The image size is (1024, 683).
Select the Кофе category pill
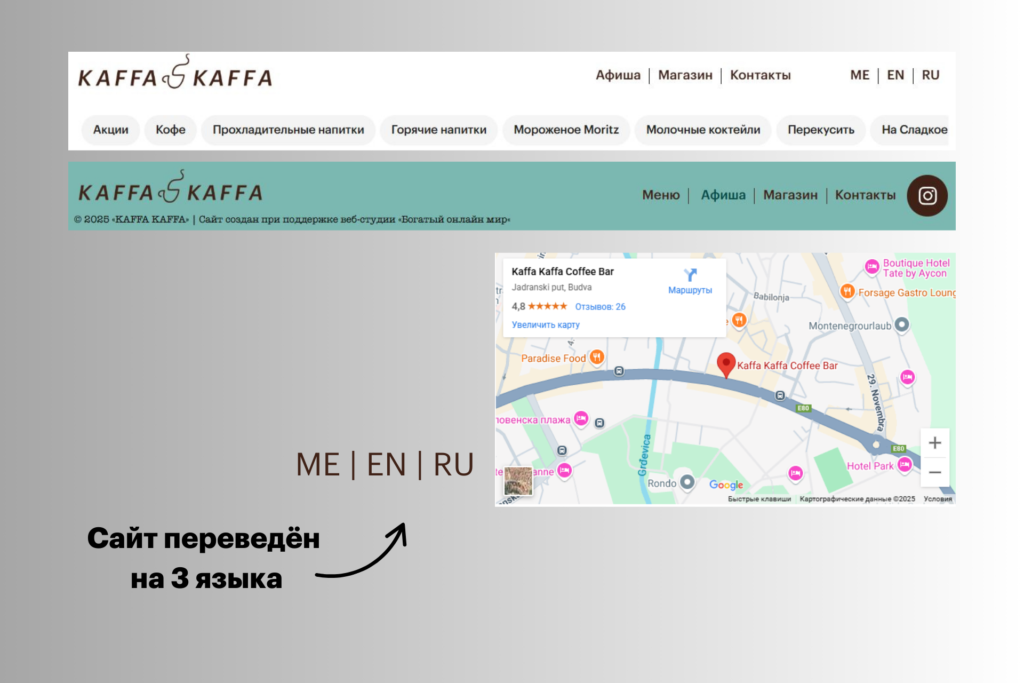[170, 129]
